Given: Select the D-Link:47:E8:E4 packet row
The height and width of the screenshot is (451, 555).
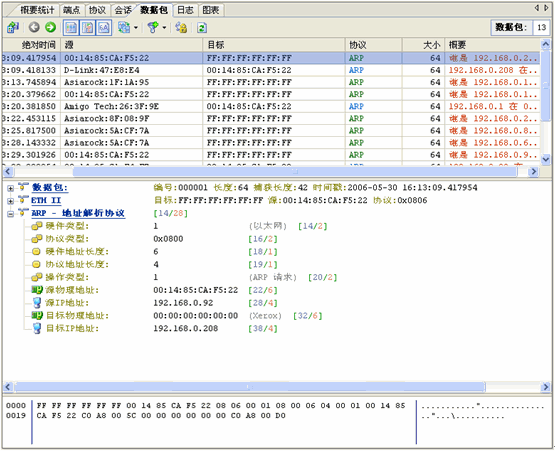Looking at the screenshot, I should tap(271, 70).
